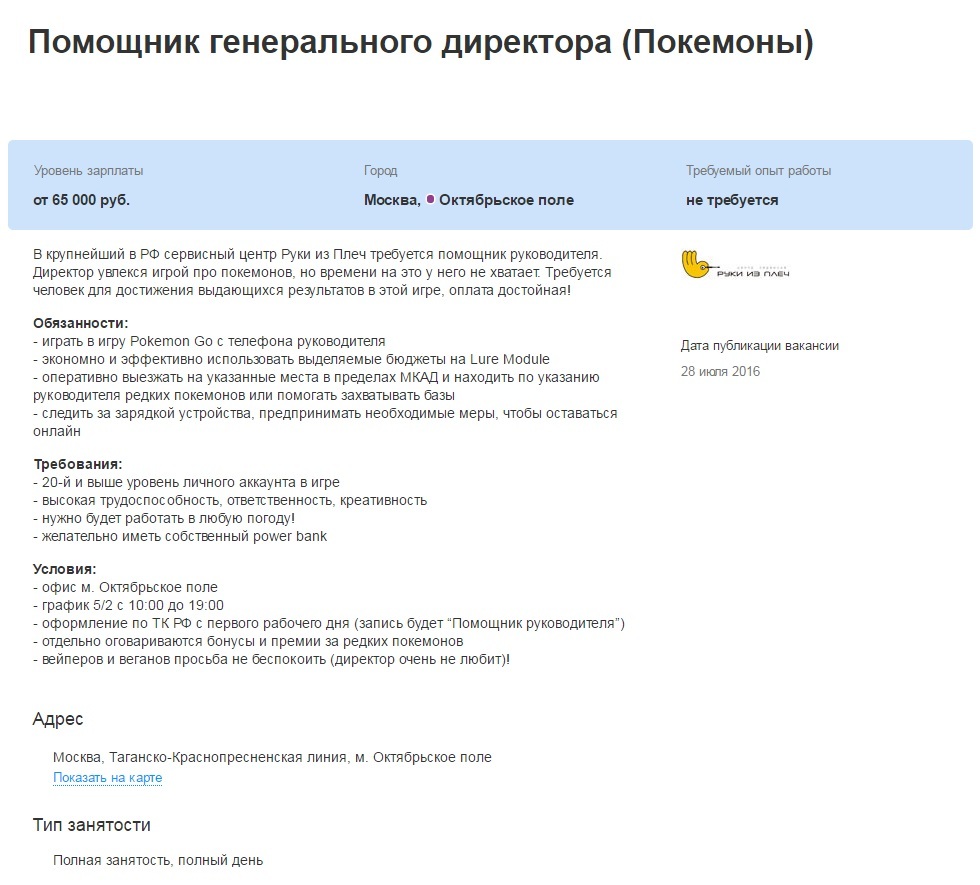Click the Тип занятости section heading
Screen dimensions: 980x885
point(91,825)
